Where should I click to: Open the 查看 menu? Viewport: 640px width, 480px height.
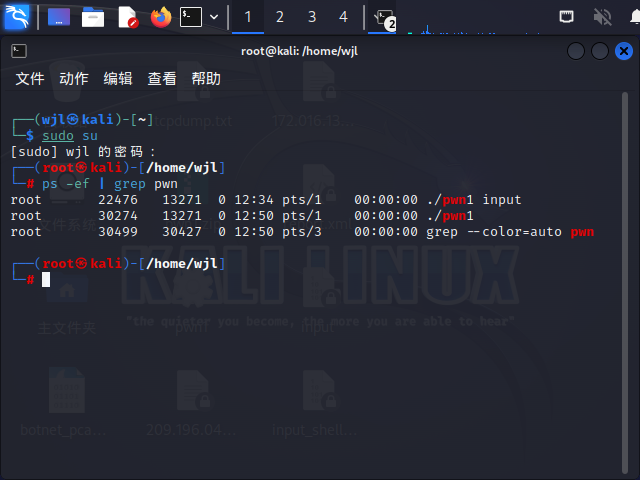[162, 79]
